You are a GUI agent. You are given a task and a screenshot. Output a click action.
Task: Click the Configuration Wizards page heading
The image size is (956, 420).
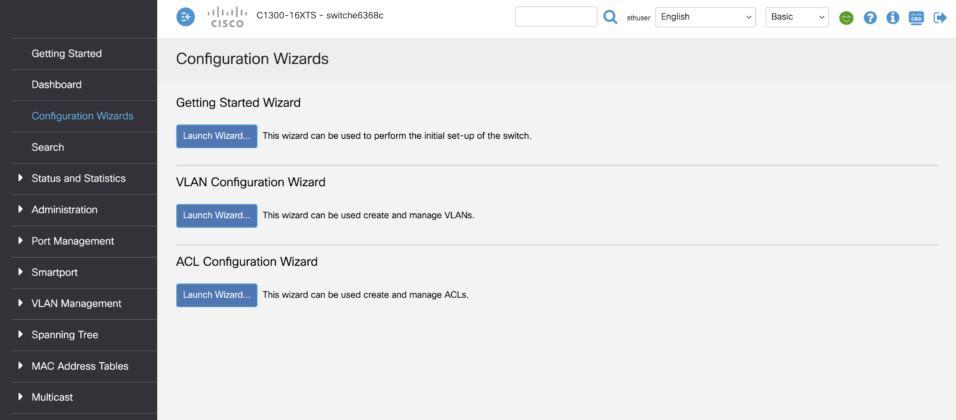tap(252, 59)
